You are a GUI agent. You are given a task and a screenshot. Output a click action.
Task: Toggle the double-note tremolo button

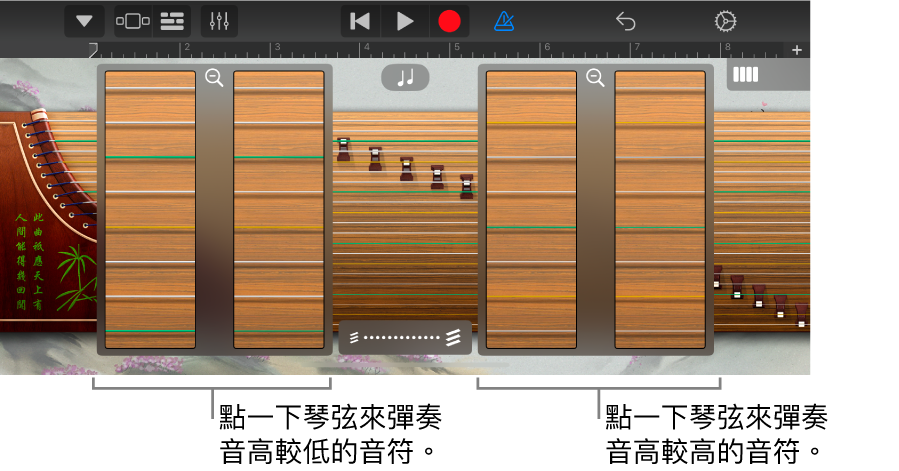tap(405, 77)
